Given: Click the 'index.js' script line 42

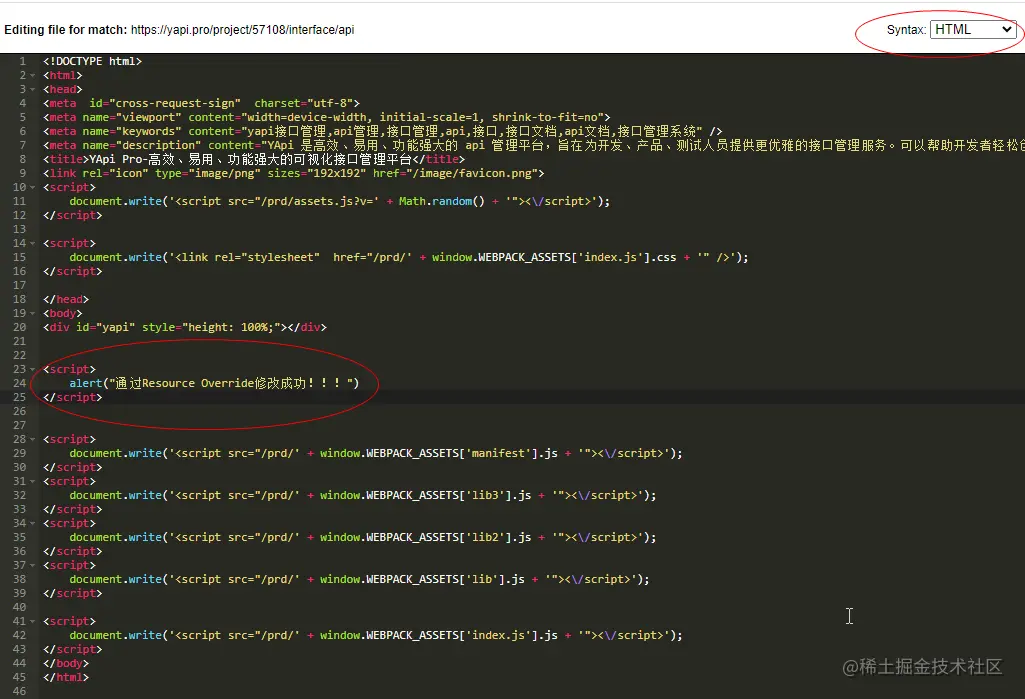Looking at the screenshot, I should (376, 635).
